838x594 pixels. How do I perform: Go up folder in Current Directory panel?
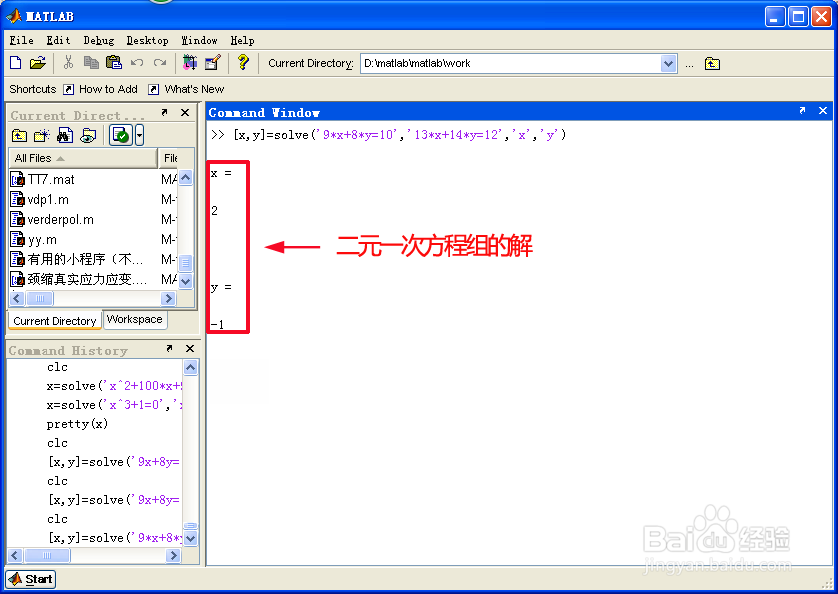coord(19,135)
